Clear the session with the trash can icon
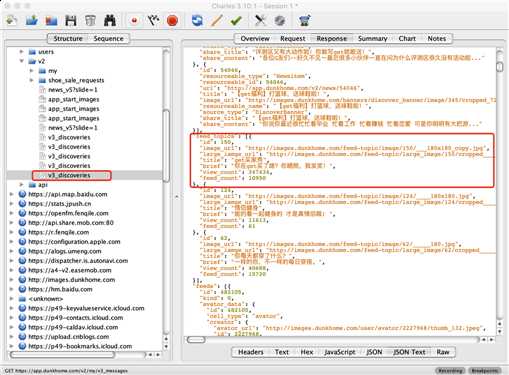 pos(90,21)
